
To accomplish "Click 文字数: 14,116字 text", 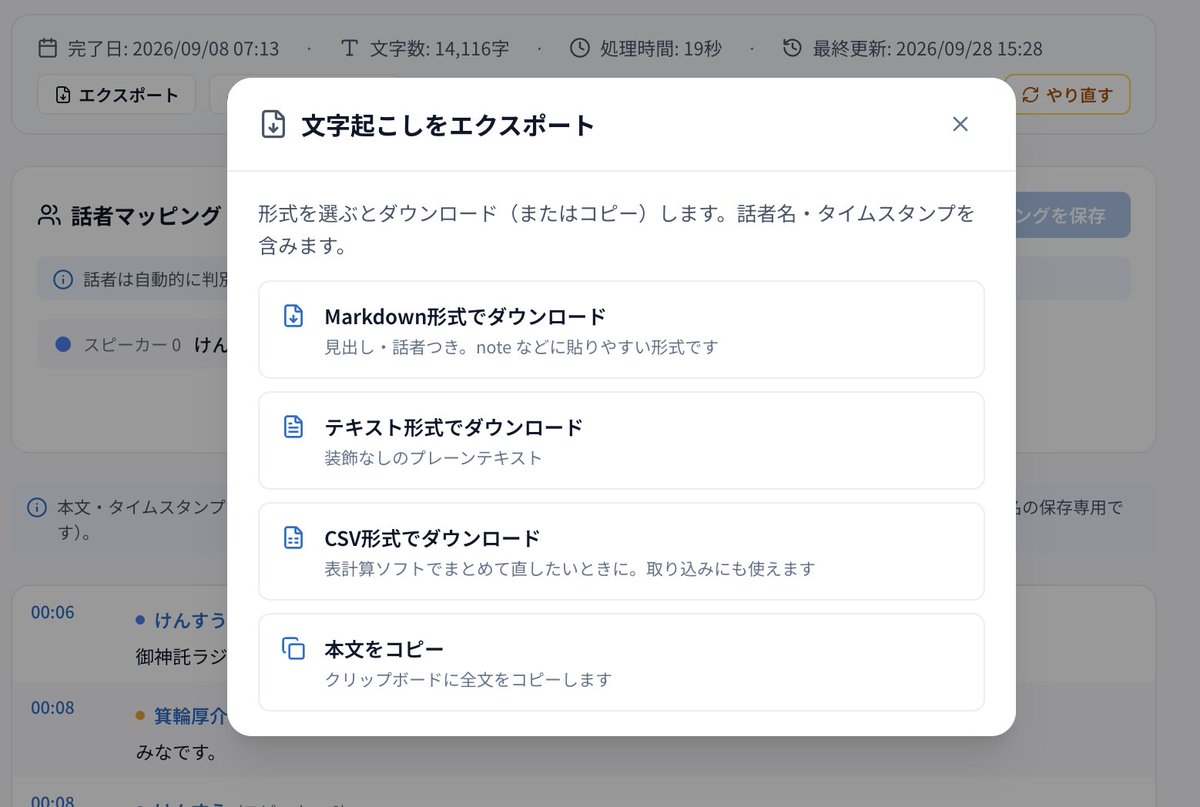I will click(x=440, y=48).
